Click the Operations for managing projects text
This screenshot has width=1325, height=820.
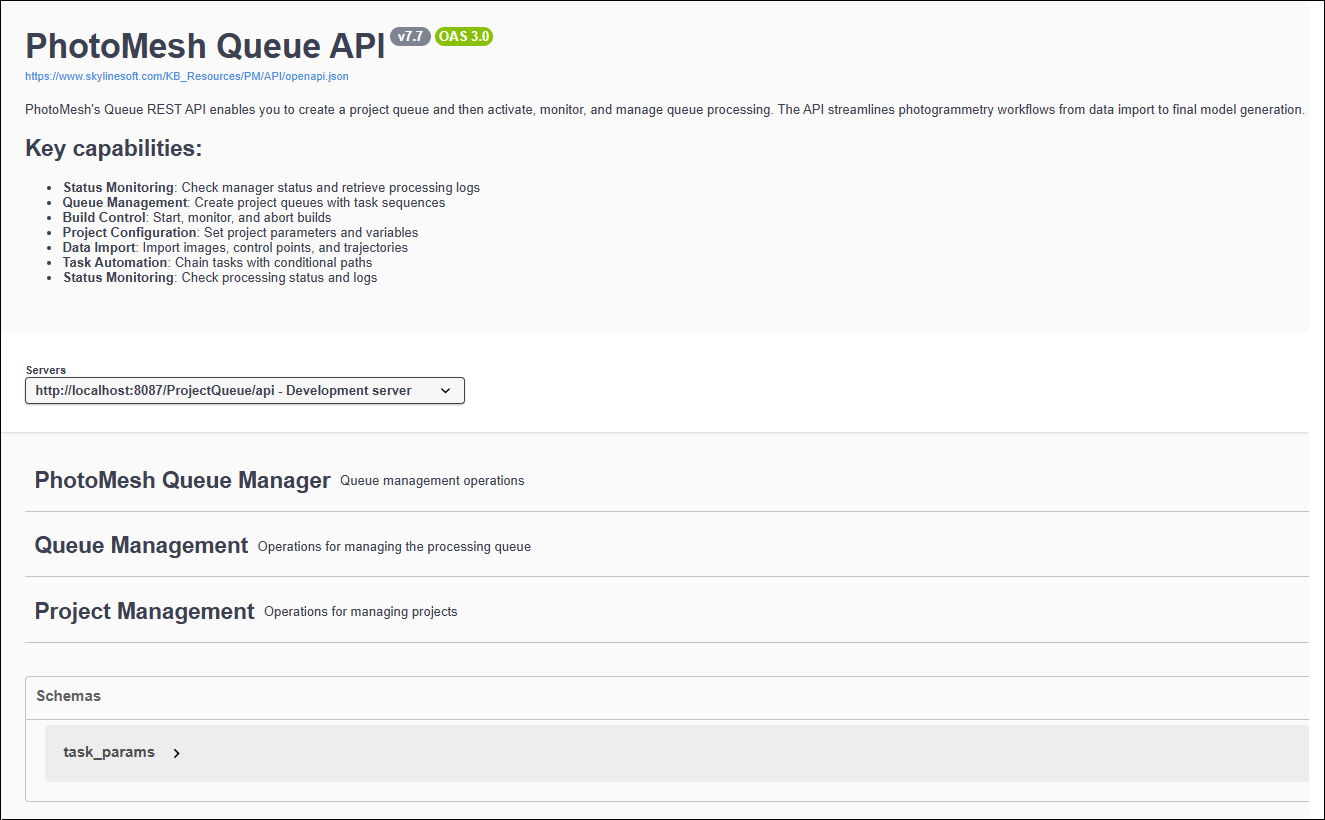(360, 611)
